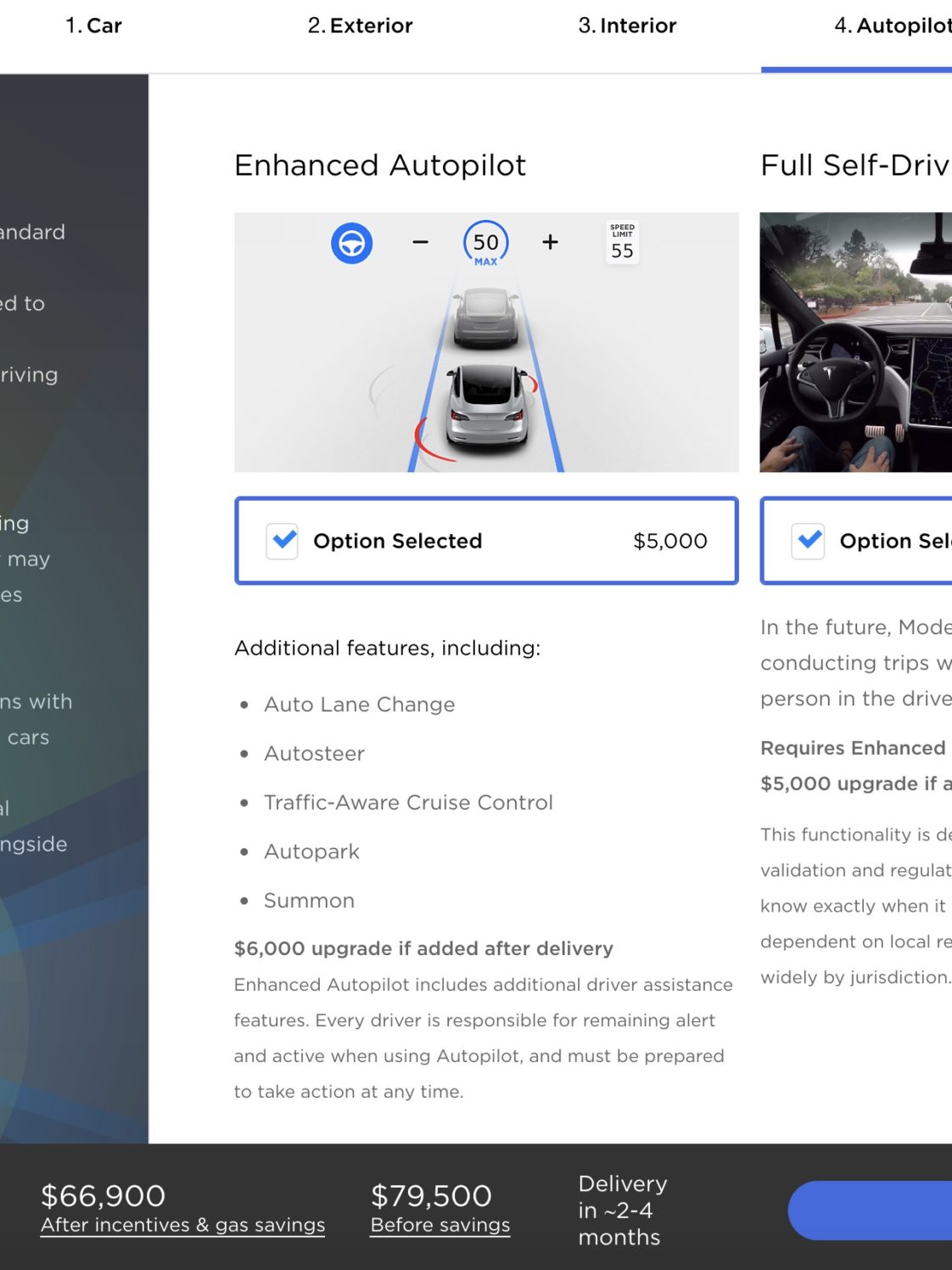
Task: Select the 4. Autopilot tab
Action: [893, 25]
